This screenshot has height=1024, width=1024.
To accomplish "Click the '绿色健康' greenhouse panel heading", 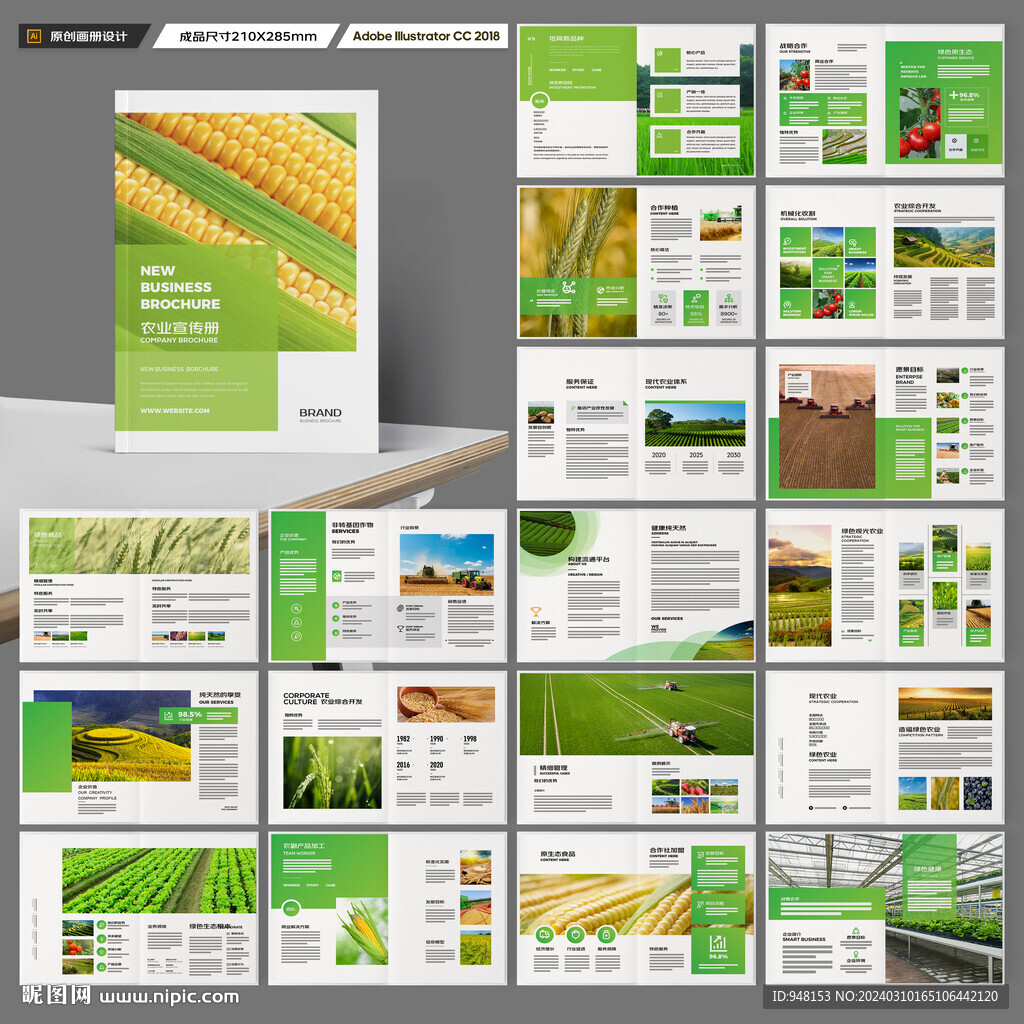I will (x=927, y=869).
